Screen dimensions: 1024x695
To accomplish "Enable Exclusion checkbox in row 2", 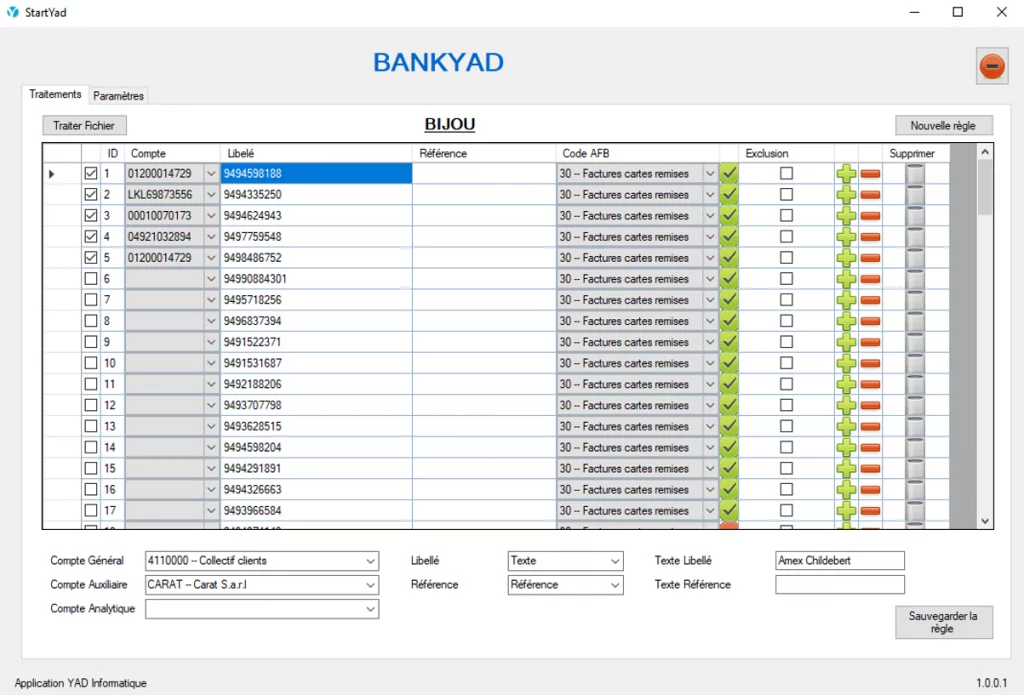I will (786, 195).
